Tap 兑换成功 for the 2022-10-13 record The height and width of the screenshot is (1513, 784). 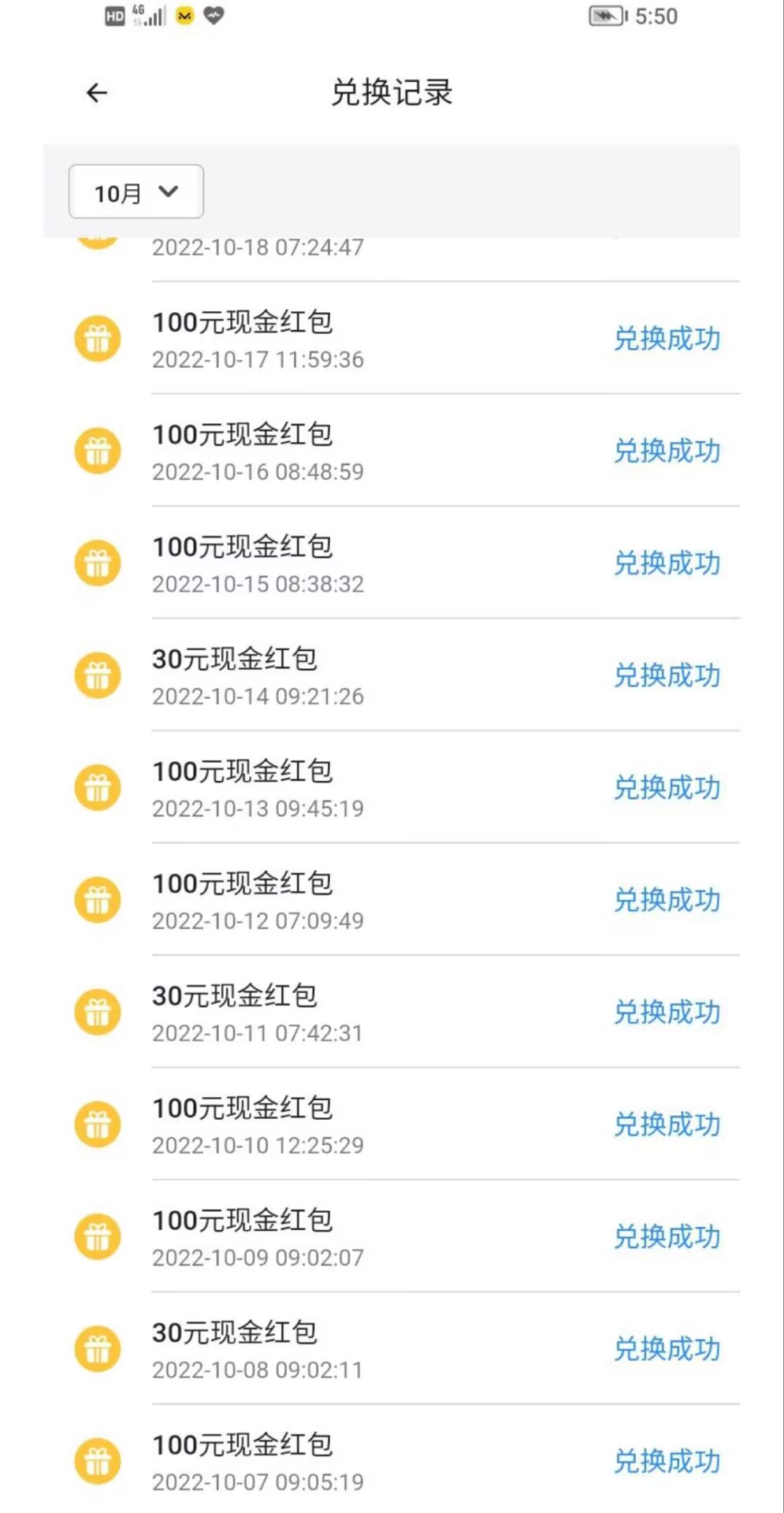click(x=667, y=788)
